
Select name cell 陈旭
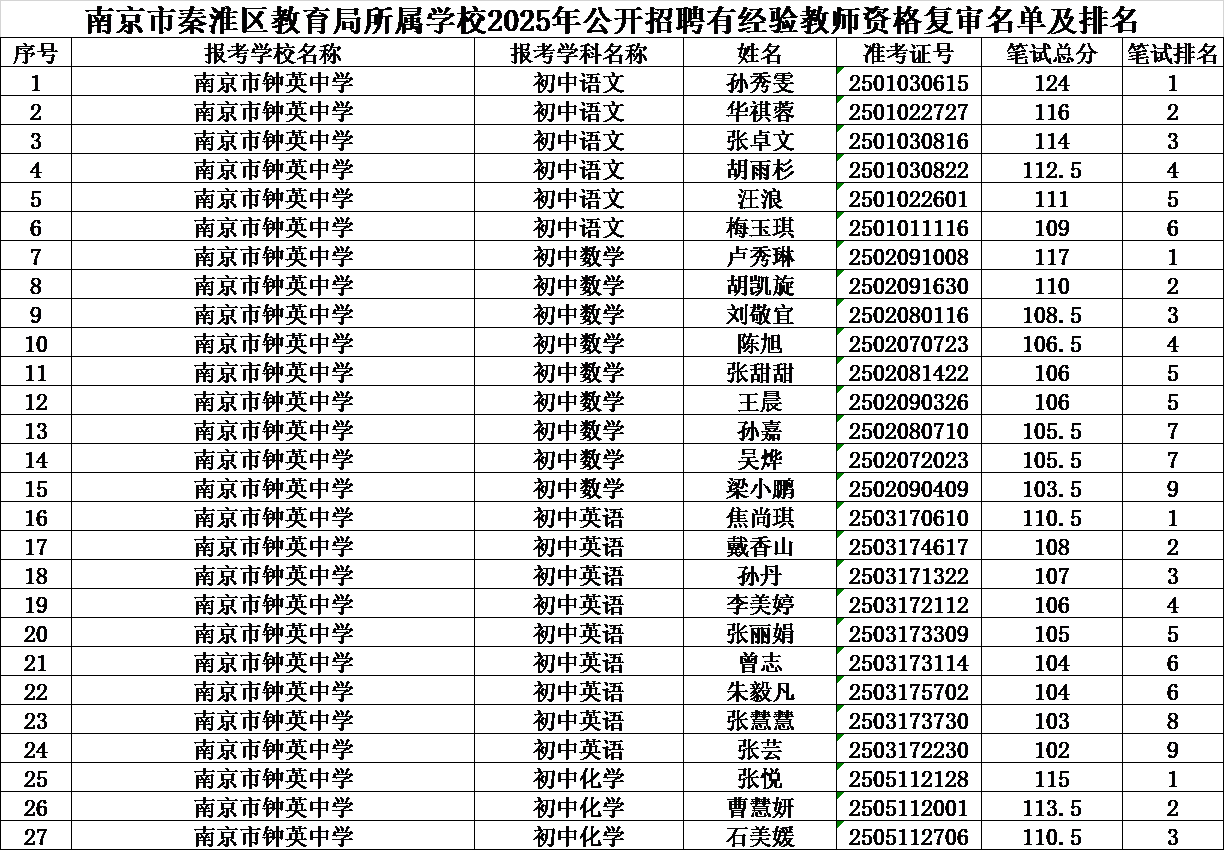759,344
